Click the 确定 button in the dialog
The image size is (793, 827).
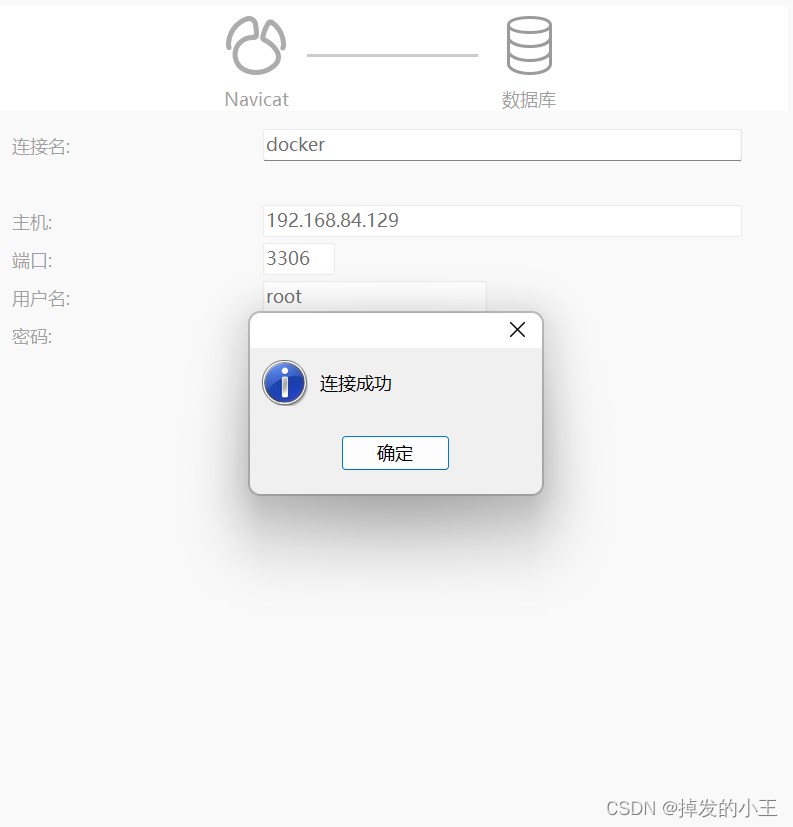click(x=395, y=453)
